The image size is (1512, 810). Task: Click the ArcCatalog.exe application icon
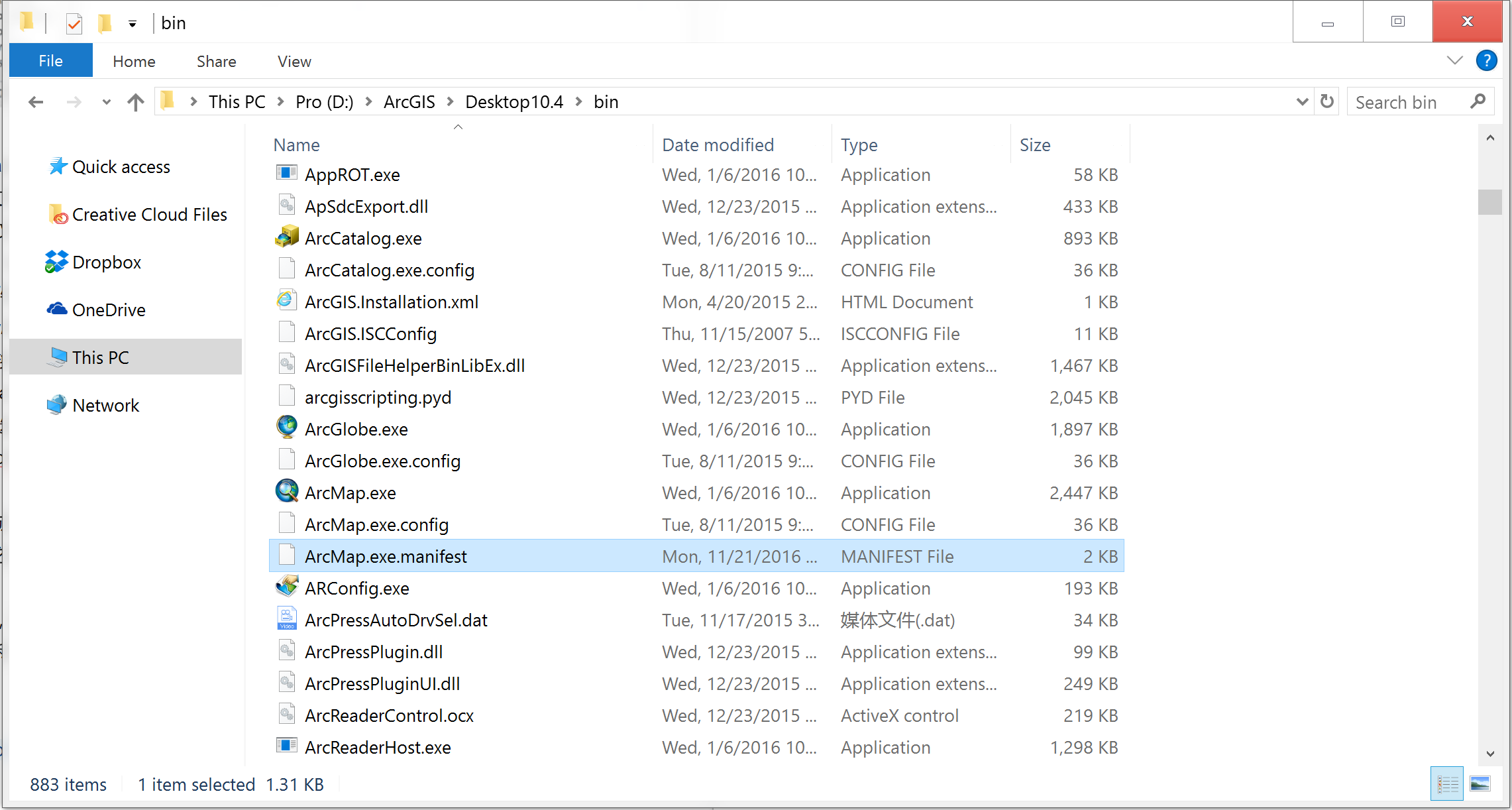tap(287, 237)
